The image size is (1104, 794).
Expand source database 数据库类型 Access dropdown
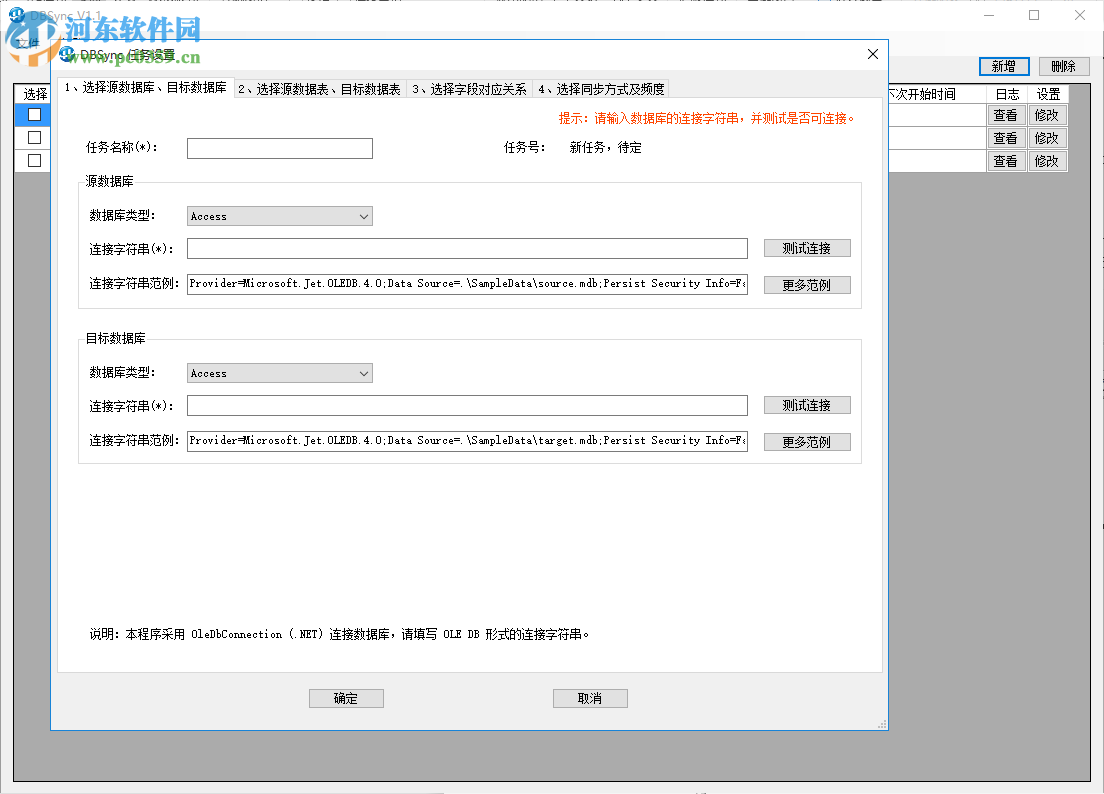[280, 216]
